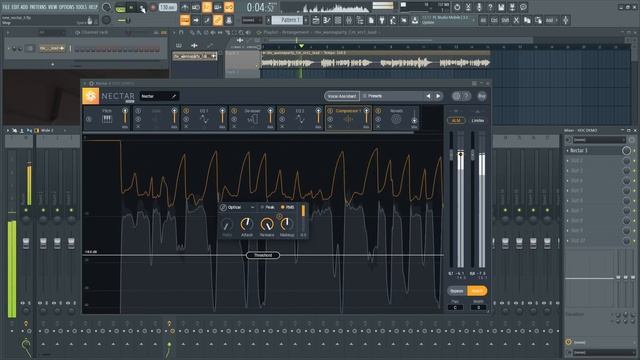This screenshot has height=360, width=640.
Task: Click the FL Studio Mobile update news panel
Action: (448, 20)
